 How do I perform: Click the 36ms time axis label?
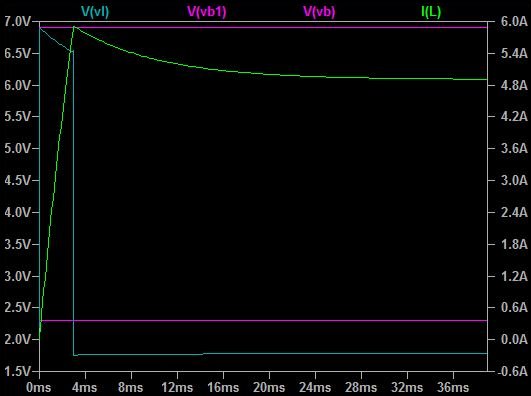tap(453, 387)
